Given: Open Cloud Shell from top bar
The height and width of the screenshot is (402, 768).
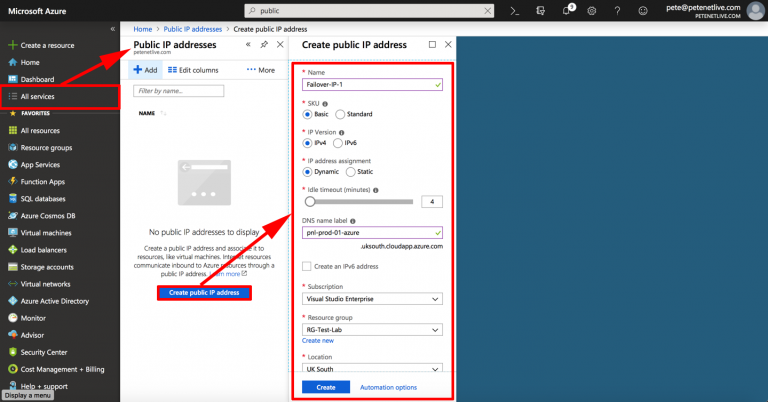Looking at the screenshot, I should click(514, 11).
